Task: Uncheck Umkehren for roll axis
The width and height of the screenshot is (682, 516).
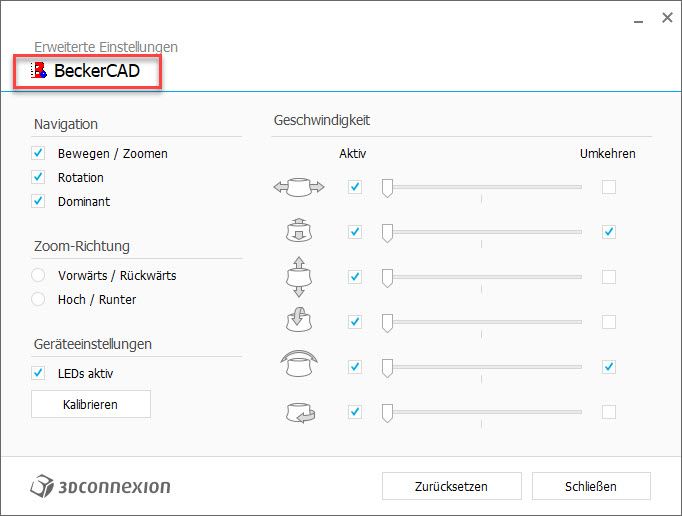Action: pos(609,367)
